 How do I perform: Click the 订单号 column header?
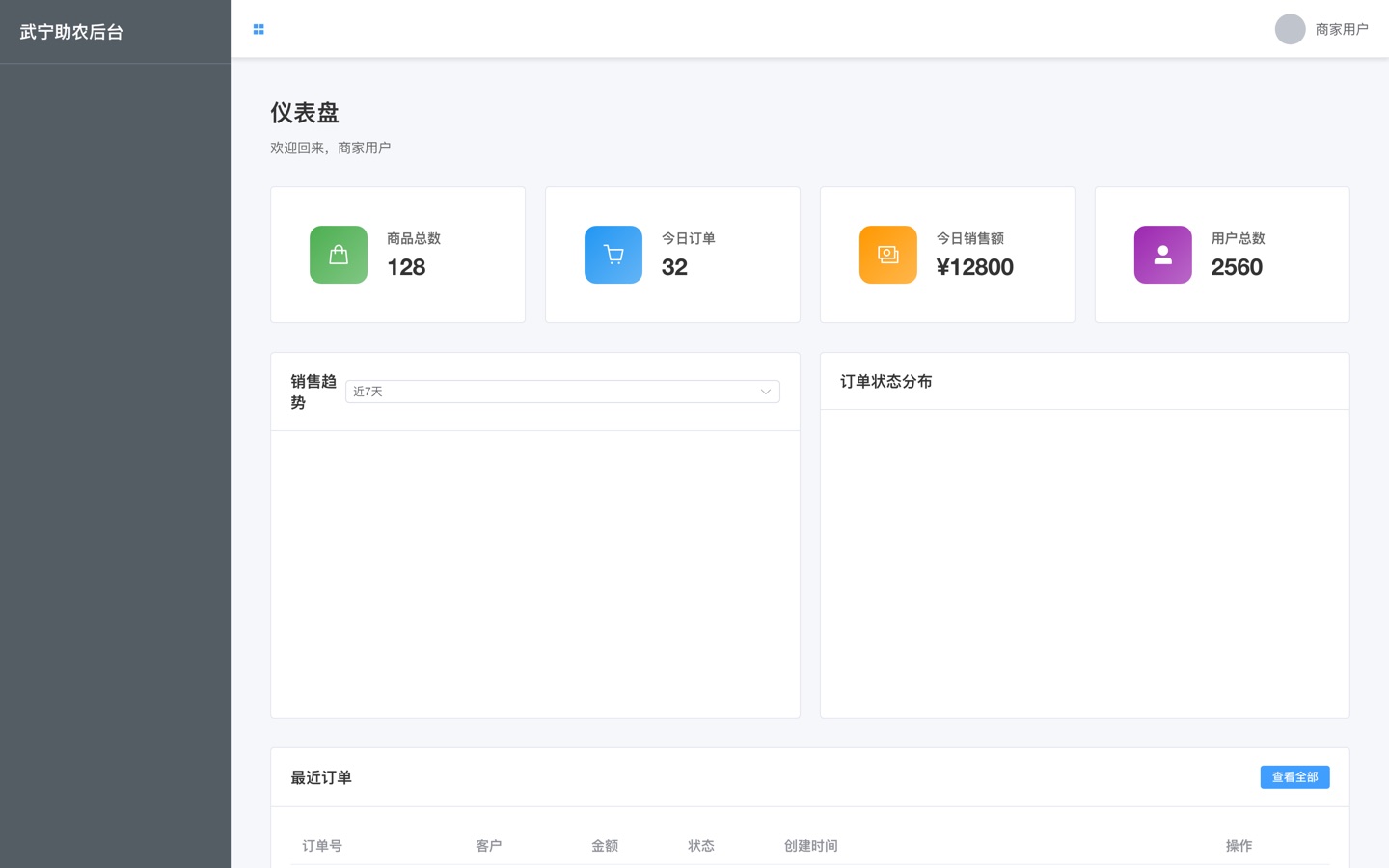pos(322,846)
